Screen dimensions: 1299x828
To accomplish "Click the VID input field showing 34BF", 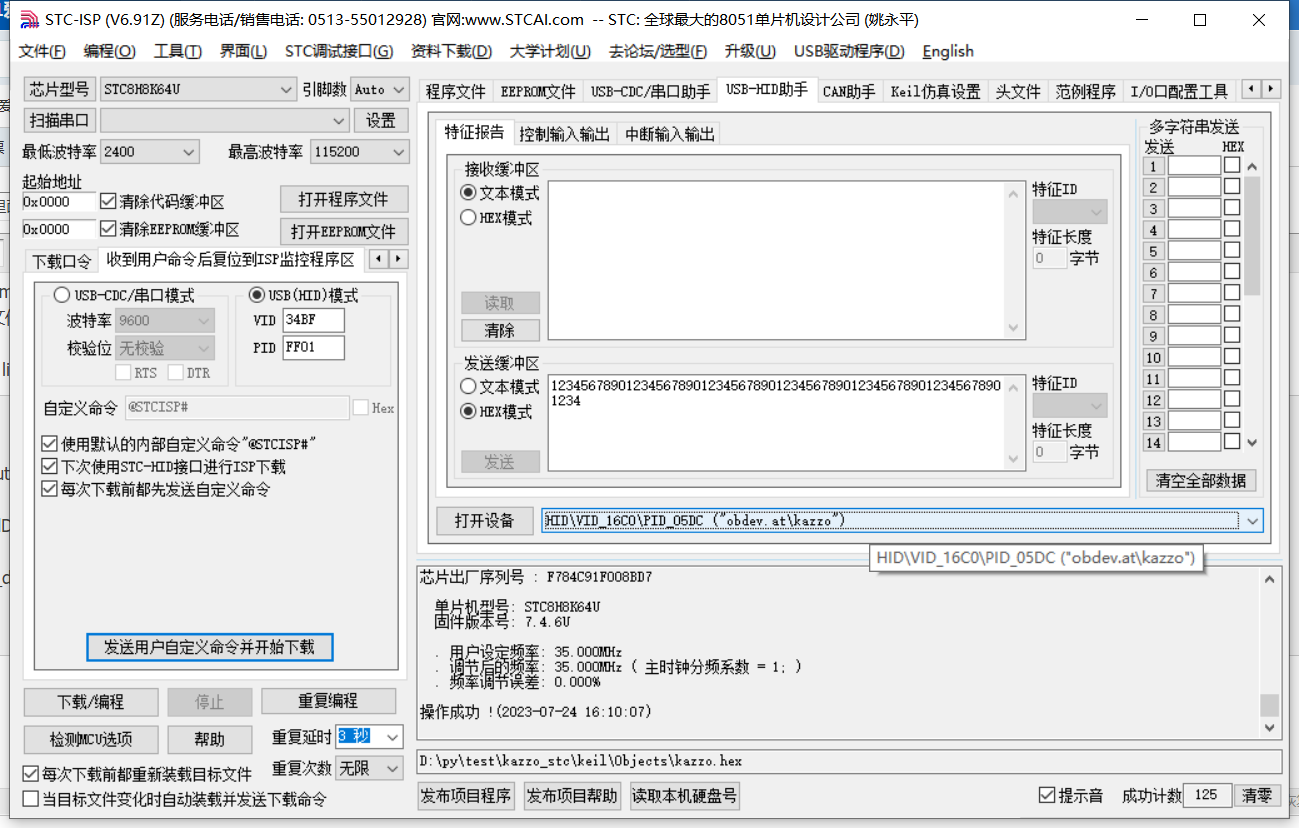I will [313, 320].
